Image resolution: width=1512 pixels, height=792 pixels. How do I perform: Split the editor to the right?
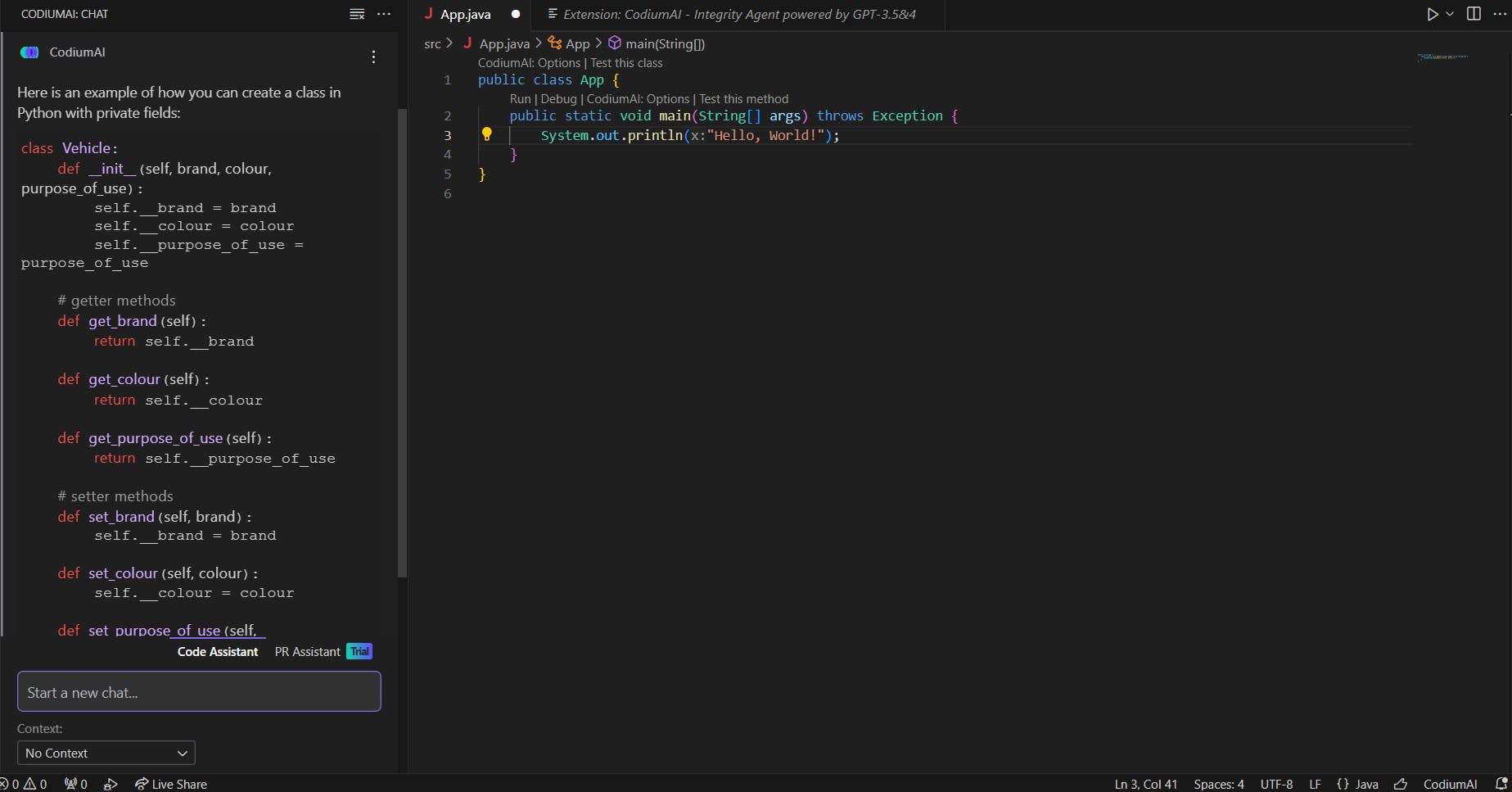[x=1474, y=14]
